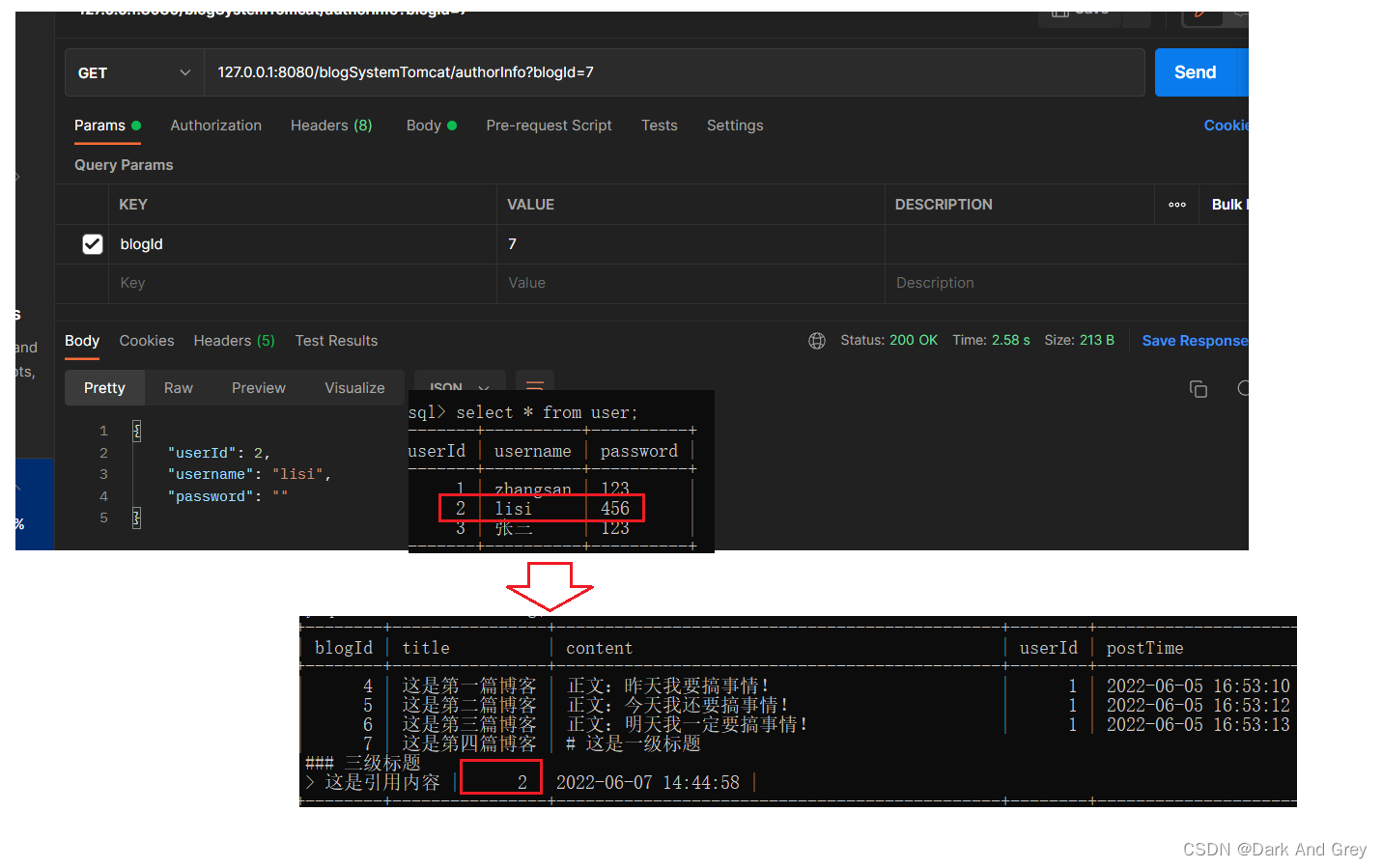This screenshot has height=868, width=1382.
Task: Click the postTime 2022-06-07 14:44:58
Action: click(648, 782)
